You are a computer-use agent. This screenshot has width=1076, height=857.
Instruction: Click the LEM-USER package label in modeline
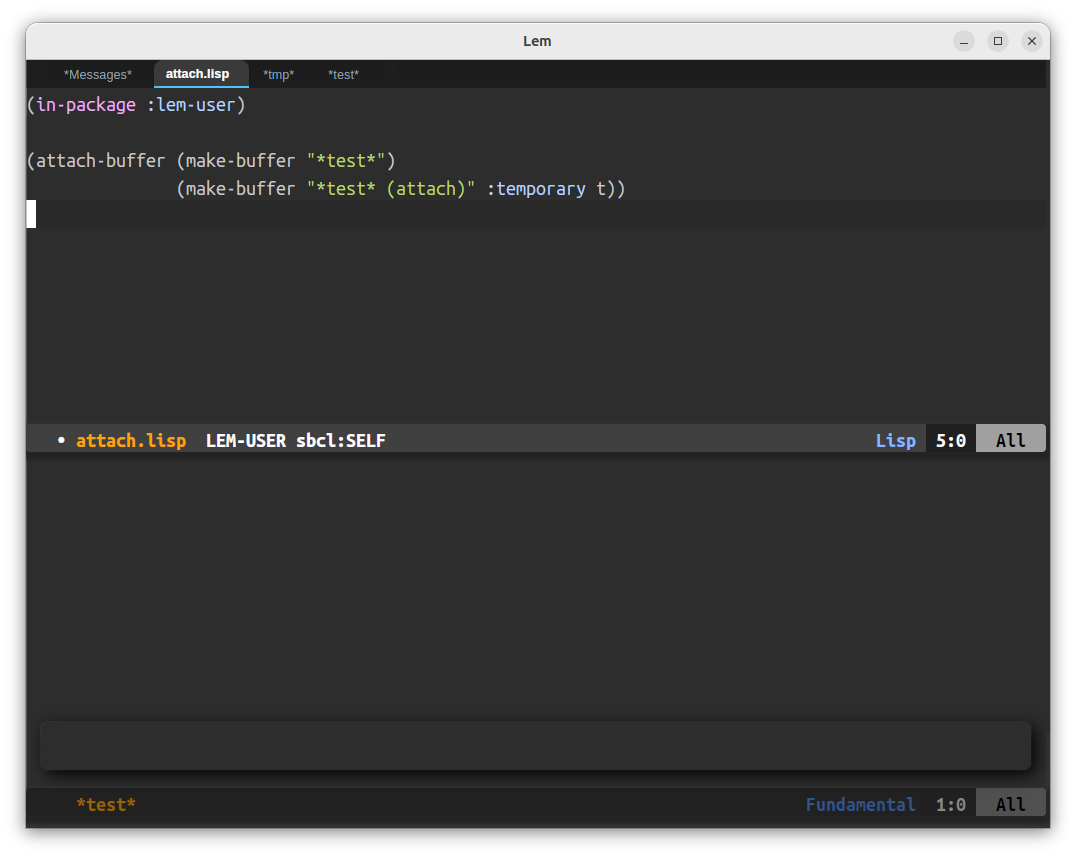tap(246, 441)
